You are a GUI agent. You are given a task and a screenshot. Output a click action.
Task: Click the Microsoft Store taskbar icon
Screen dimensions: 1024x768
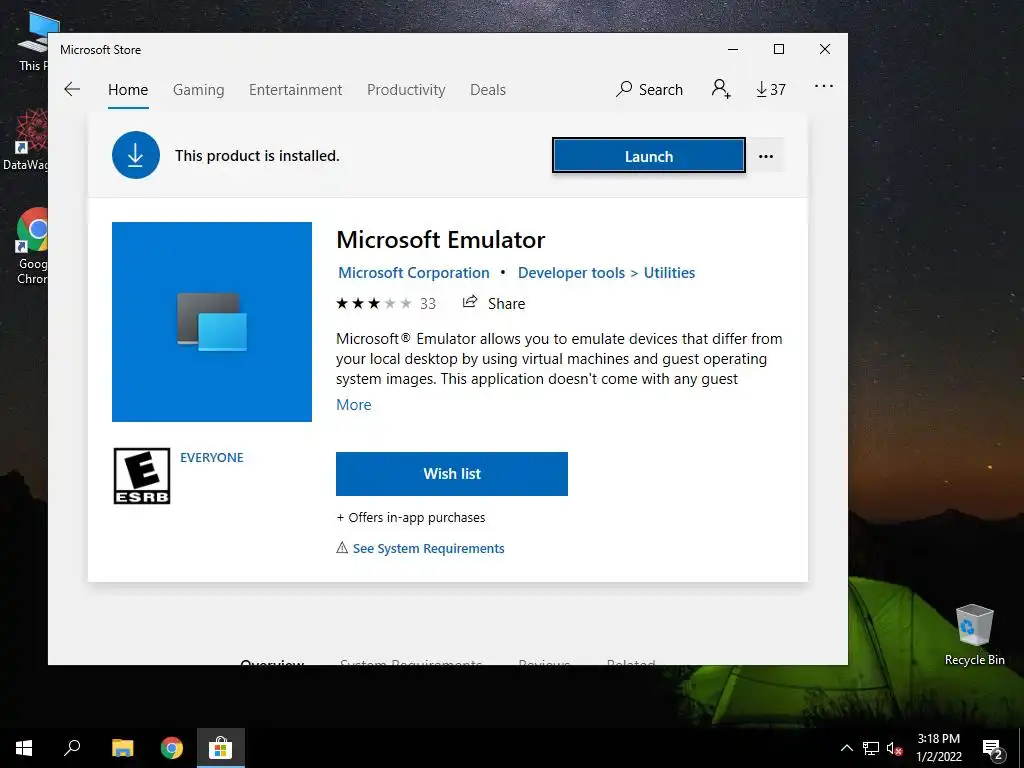click(x=221, y=748)
